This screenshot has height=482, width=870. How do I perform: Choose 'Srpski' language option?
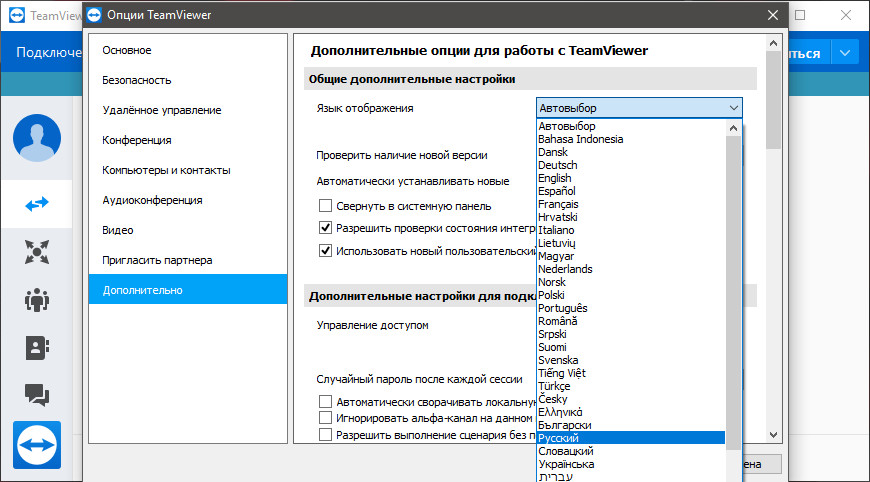coord(631,334)
